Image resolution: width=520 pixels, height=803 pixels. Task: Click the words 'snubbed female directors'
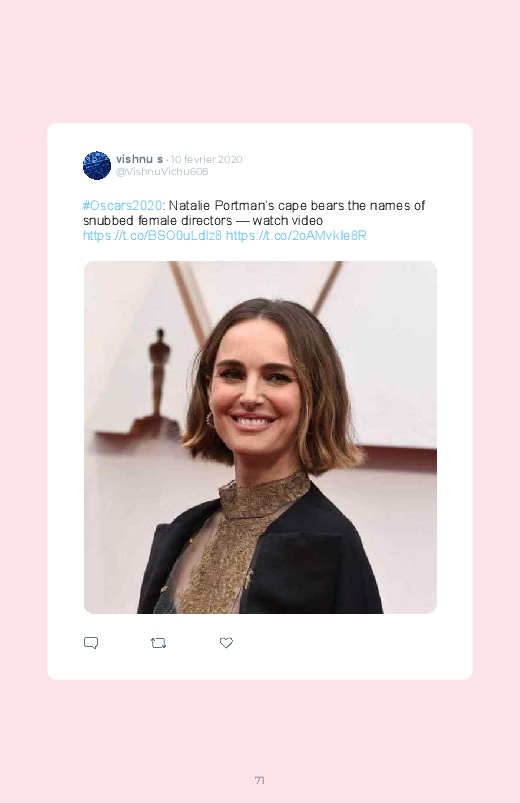point(158,221)
